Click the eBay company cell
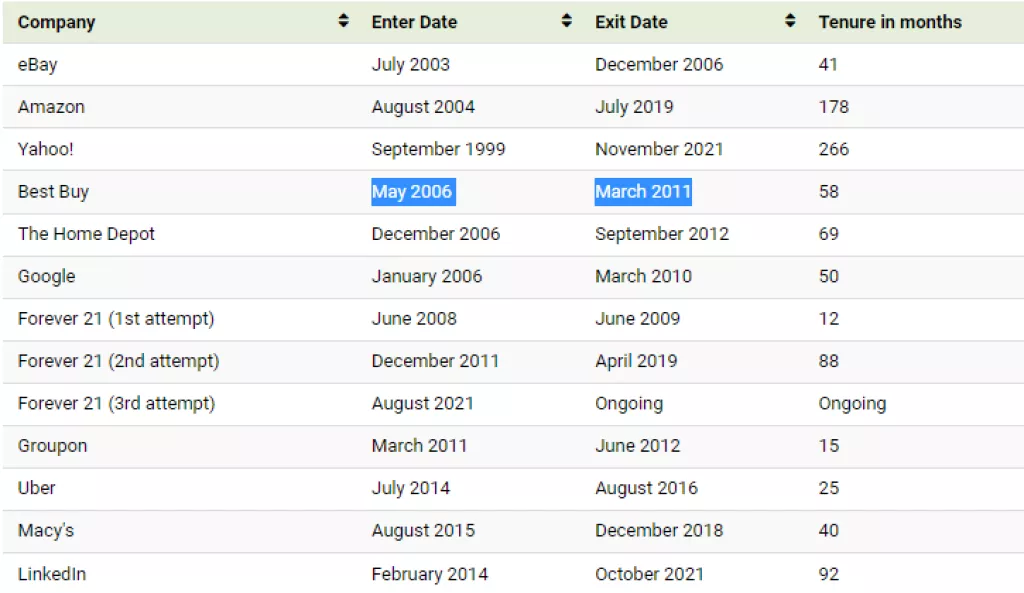 click(x=38, y=65)
